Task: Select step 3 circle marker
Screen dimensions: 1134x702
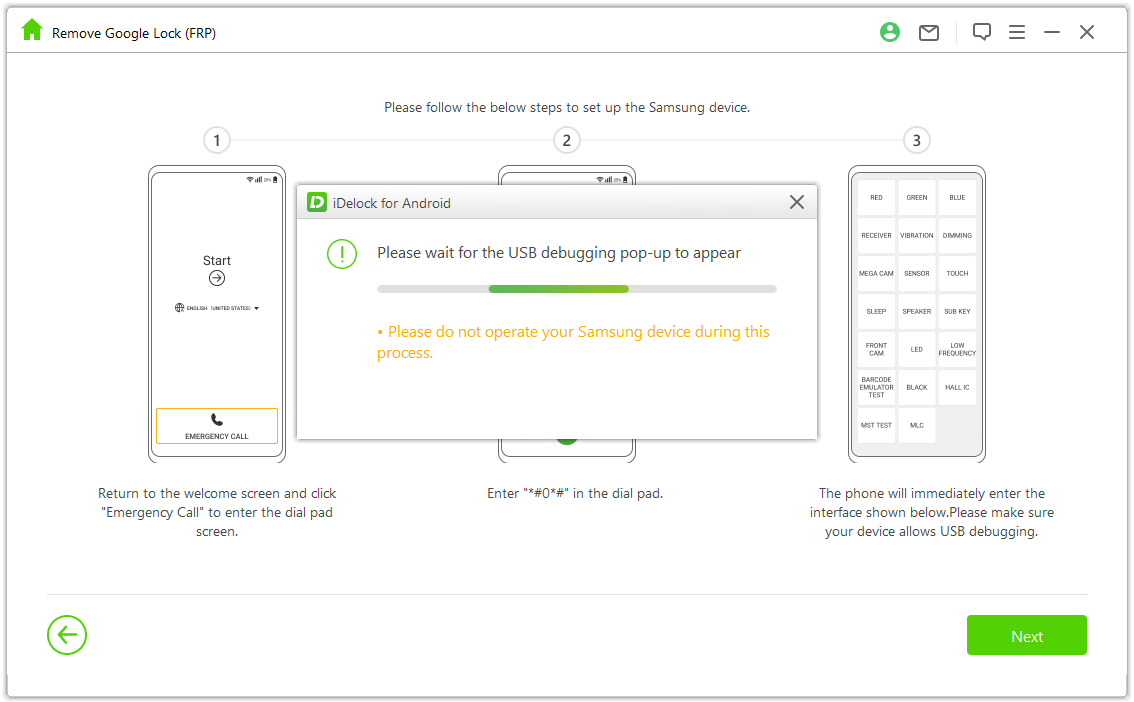Action: [917, 140]
